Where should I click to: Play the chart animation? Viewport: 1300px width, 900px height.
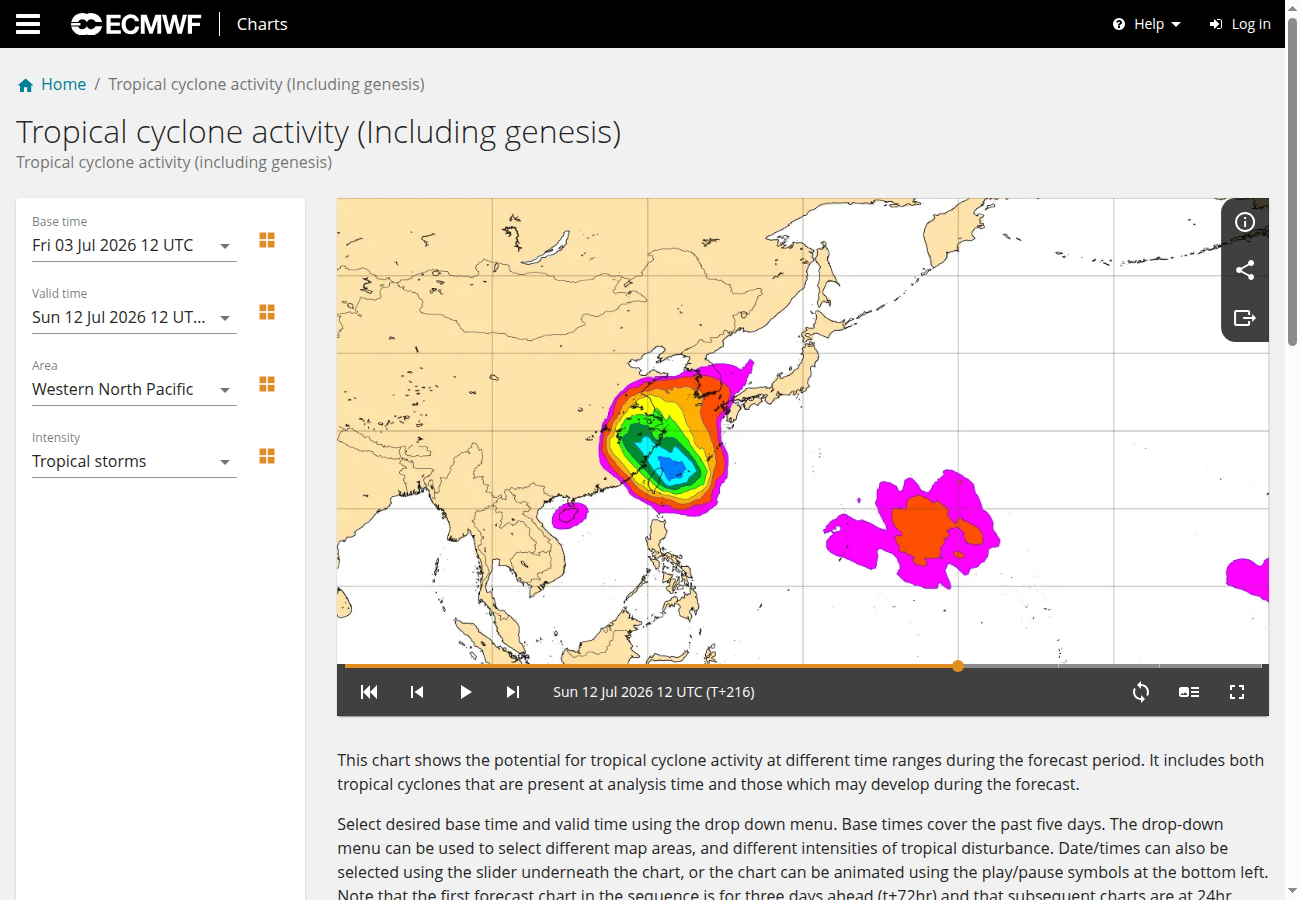tap(465, 692)
